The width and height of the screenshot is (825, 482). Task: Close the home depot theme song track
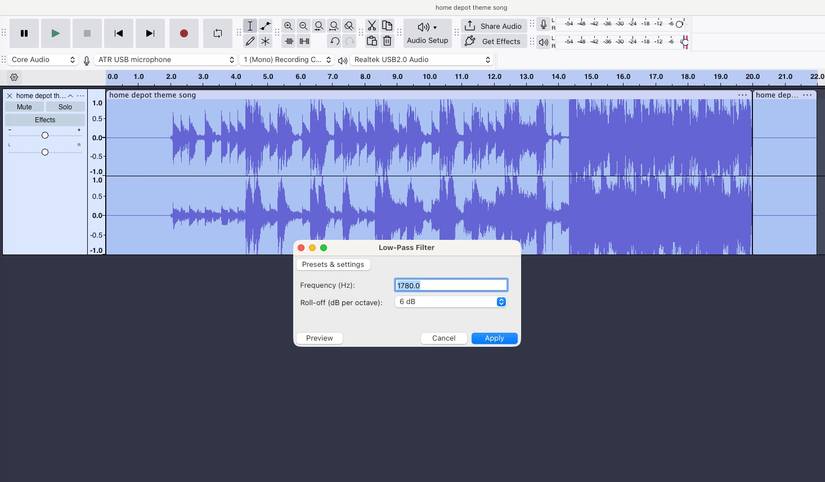point(9,96)
